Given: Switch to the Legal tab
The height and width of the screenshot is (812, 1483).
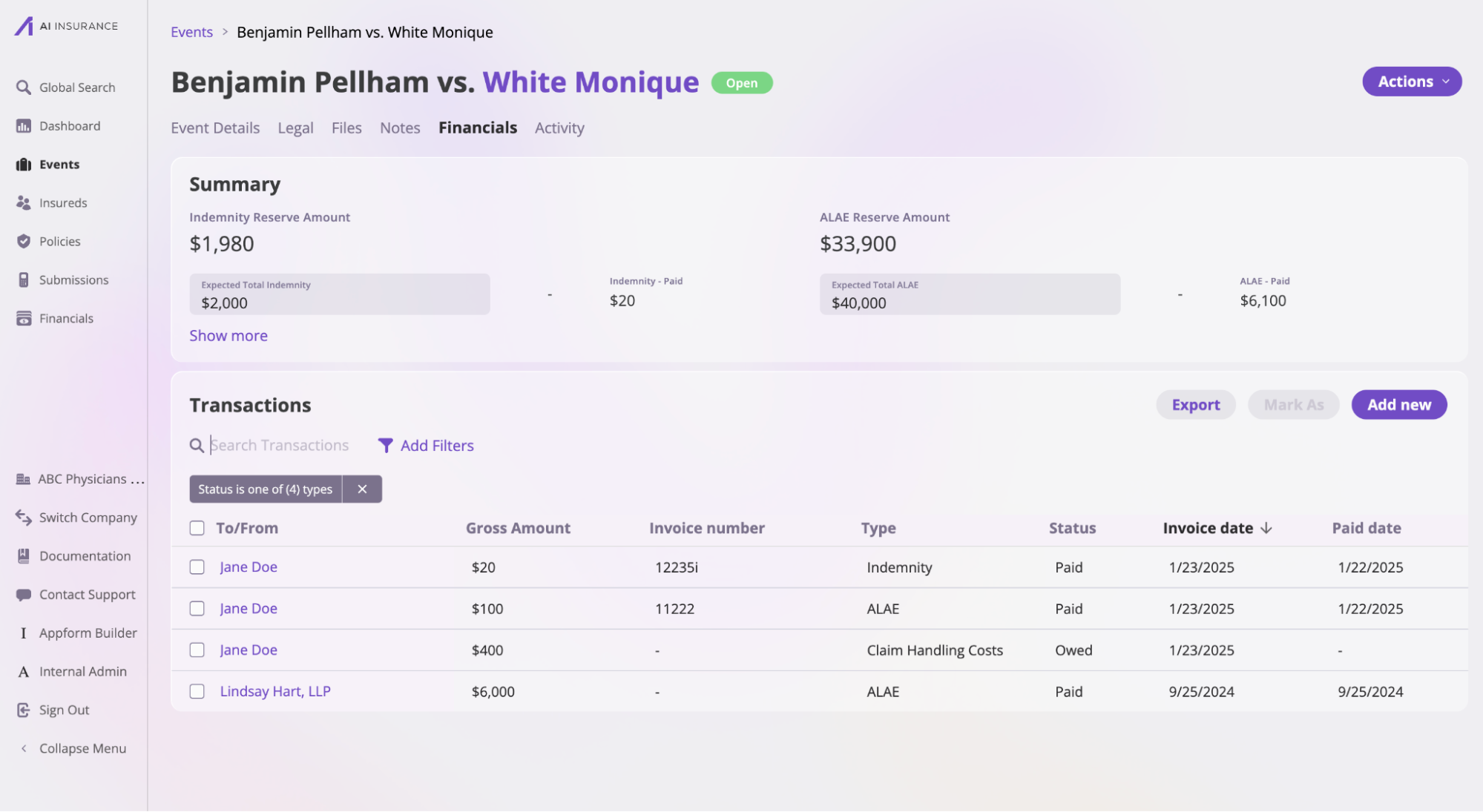Looking at the screenshot, I should [295, 128].
